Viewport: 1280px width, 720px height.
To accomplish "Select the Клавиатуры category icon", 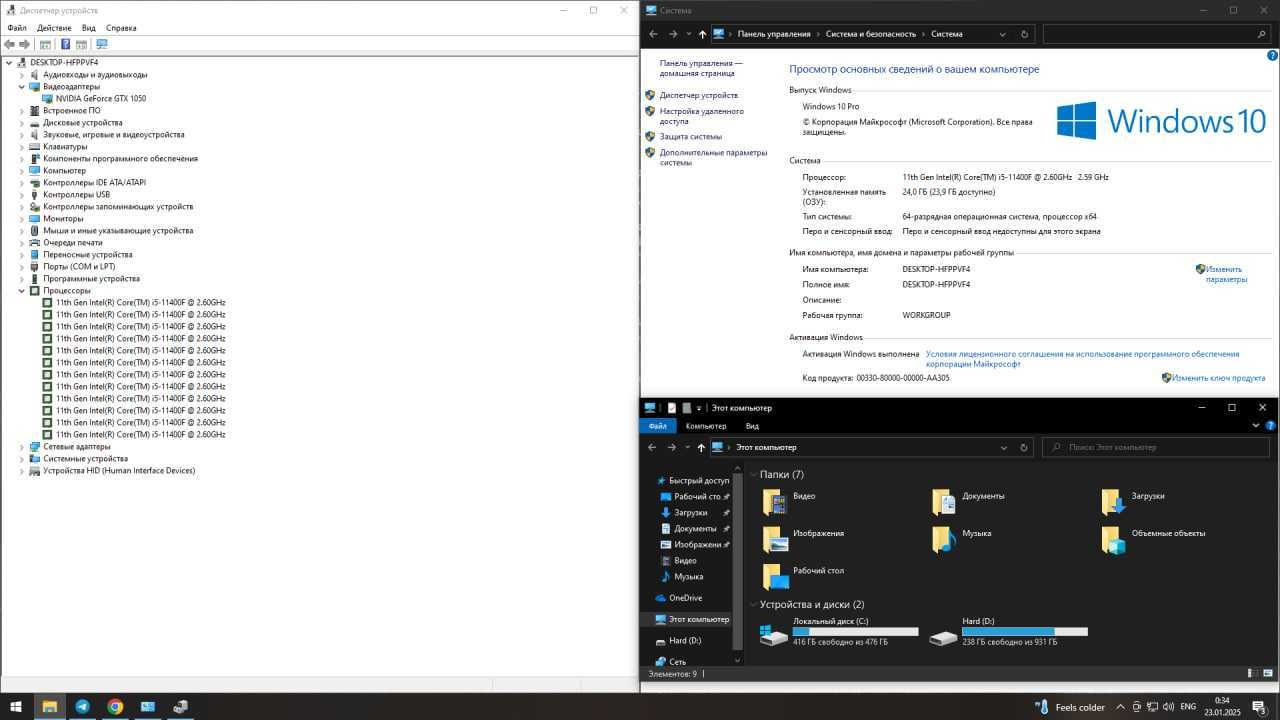I will 35,146.
